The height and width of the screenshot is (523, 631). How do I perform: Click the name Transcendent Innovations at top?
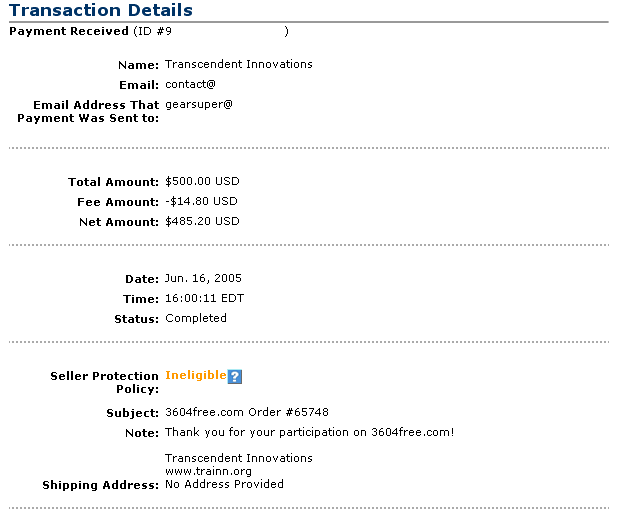pos(239,64)
